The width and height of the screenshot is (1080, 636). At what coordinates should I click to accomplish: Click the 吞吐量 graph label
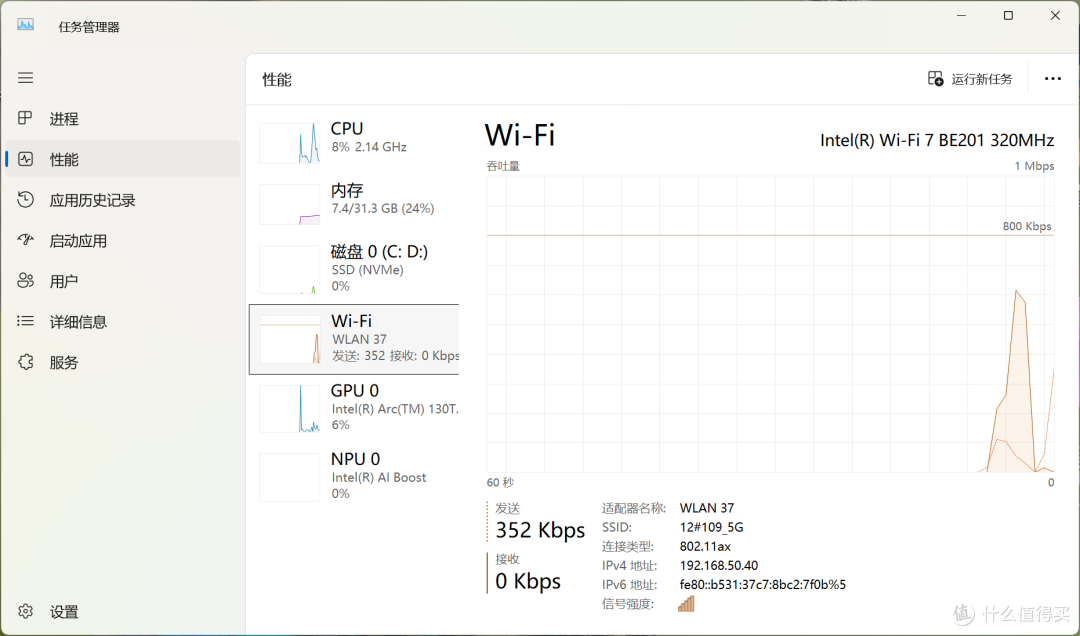(503, 166)
